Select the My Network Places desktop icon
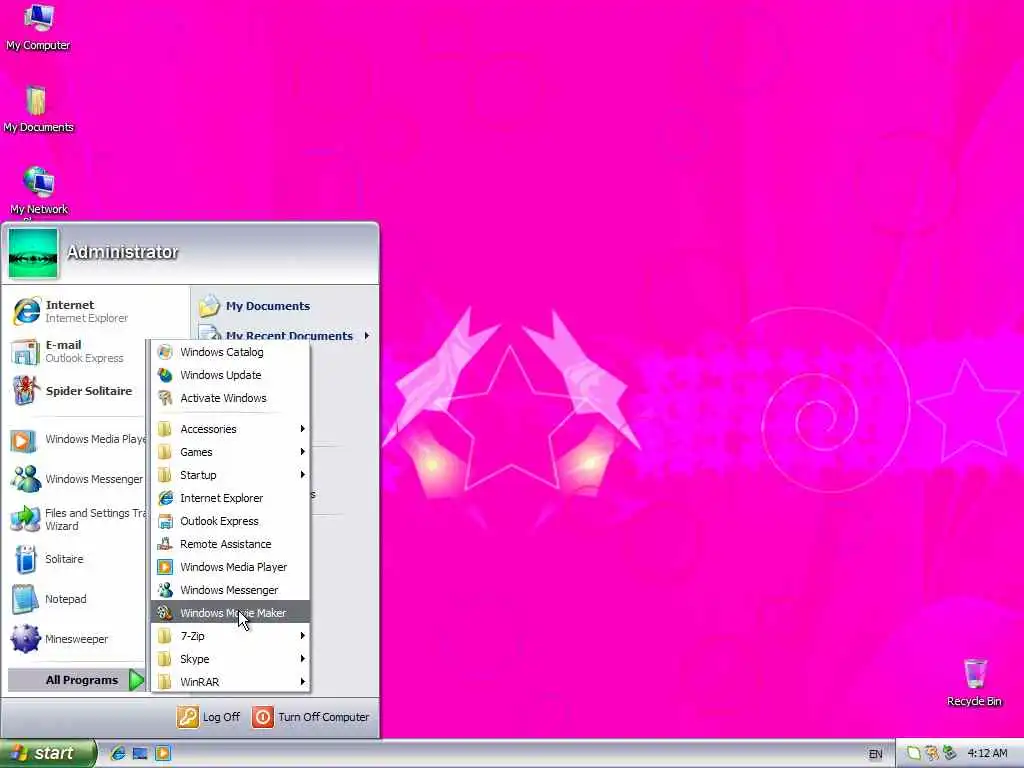 click(x=39, y=190)
